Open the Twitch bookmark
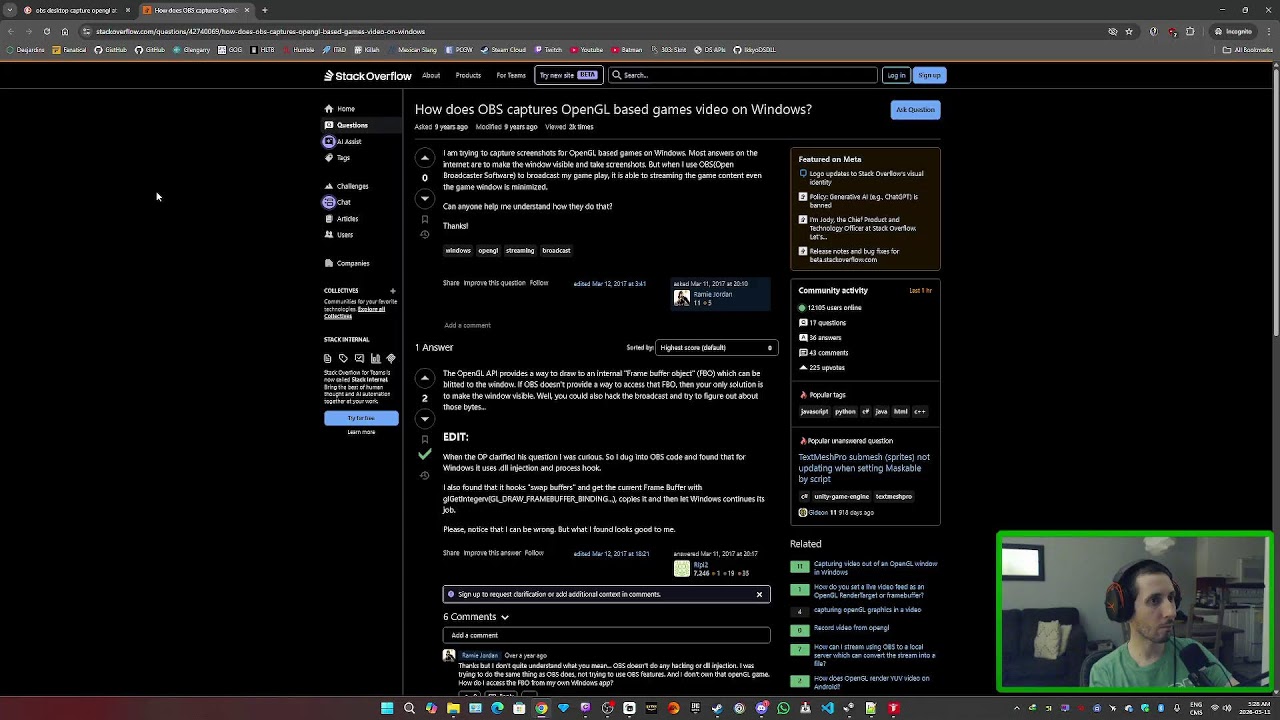The height and width of the screenshot is (720, 1280). tap(548, 49)
